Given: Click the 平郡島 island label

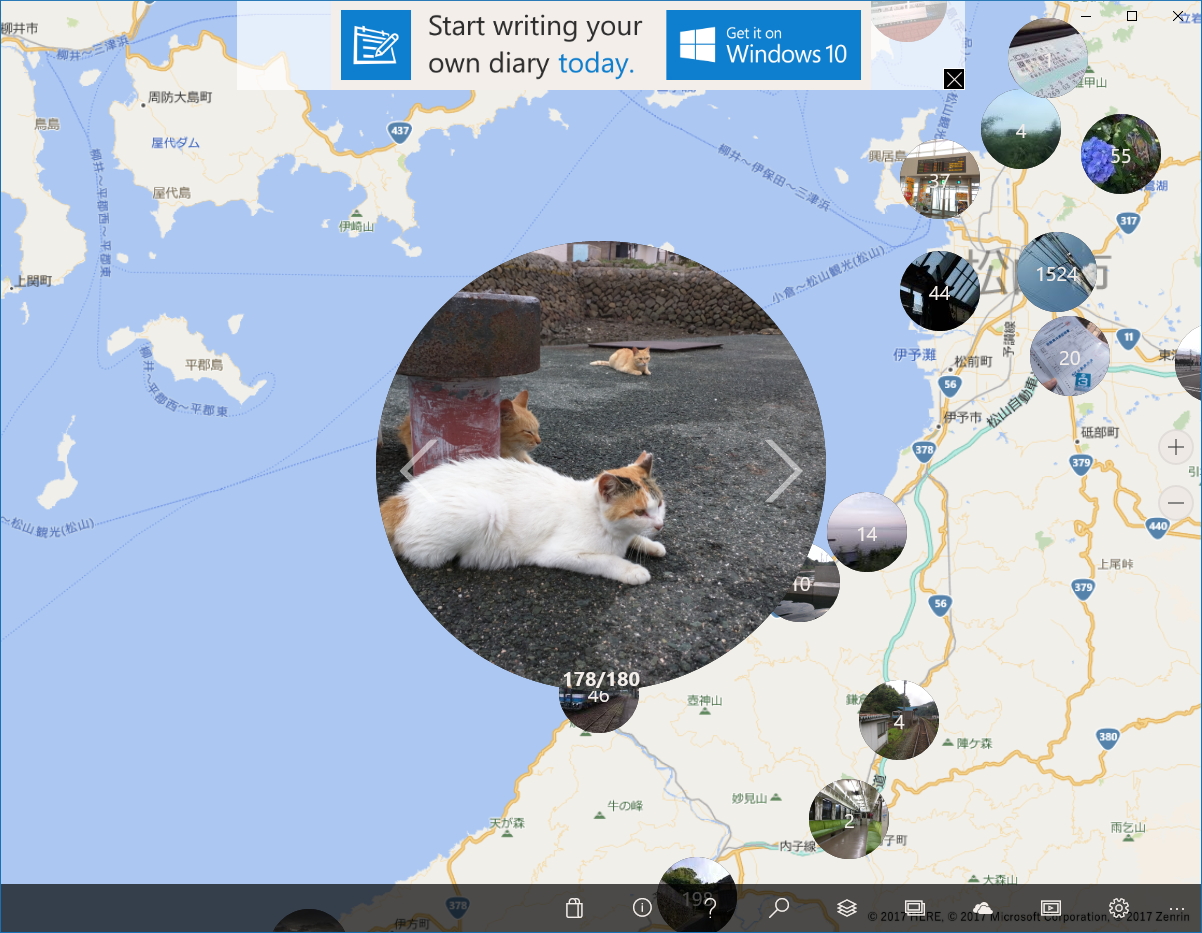Looking at the screenshot, I should pyautogui.click(x=202, y=364).
